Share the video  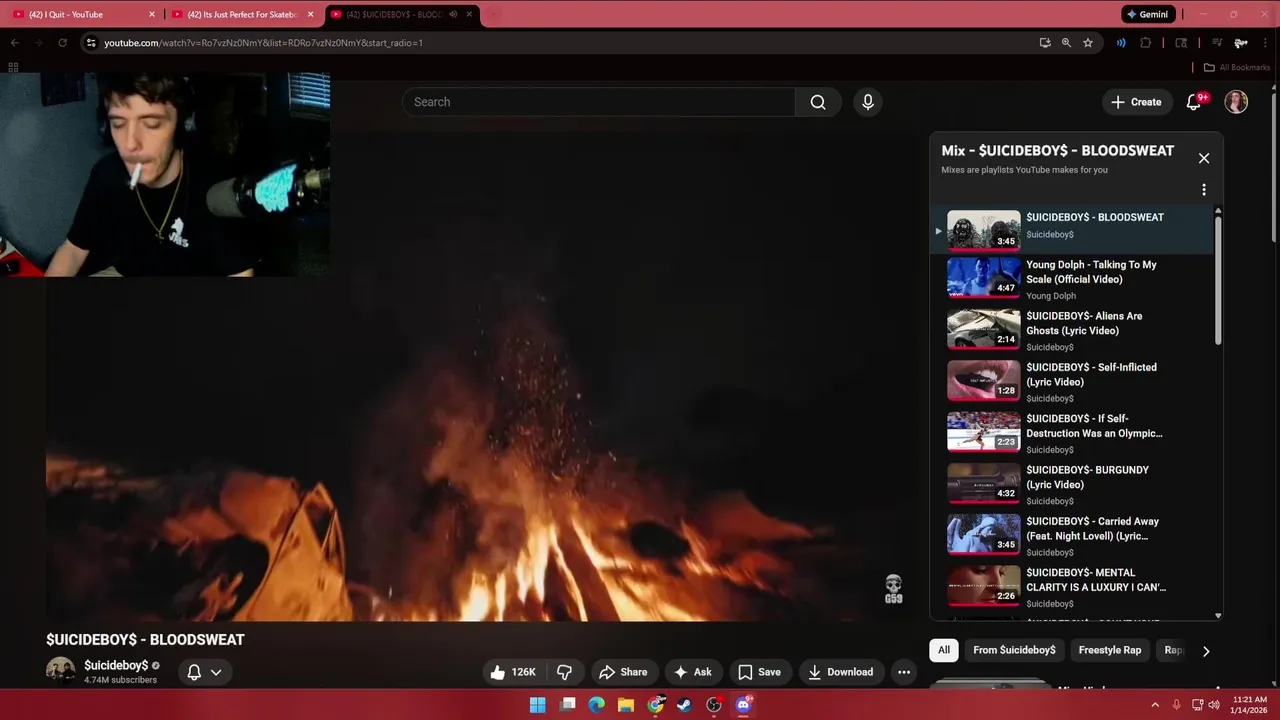coord(623,672)
